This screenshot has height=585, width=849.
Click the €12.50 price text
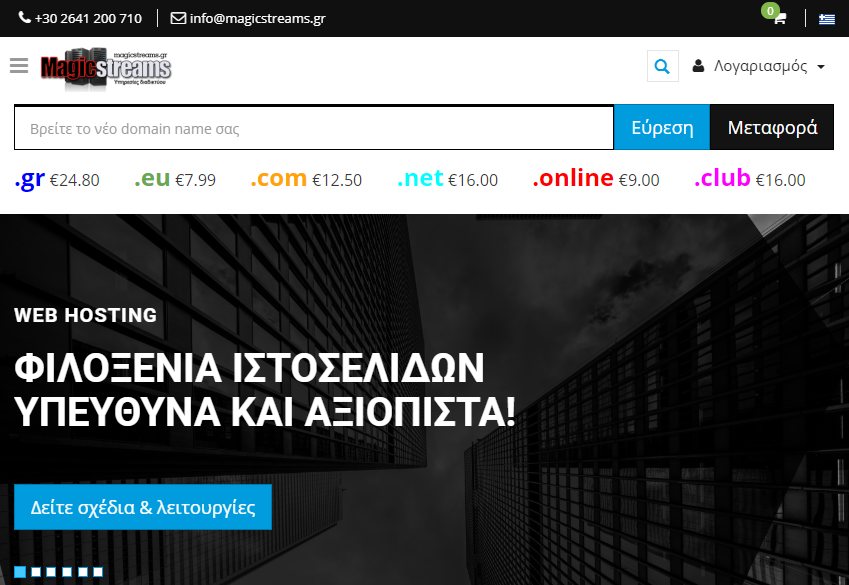337,180
